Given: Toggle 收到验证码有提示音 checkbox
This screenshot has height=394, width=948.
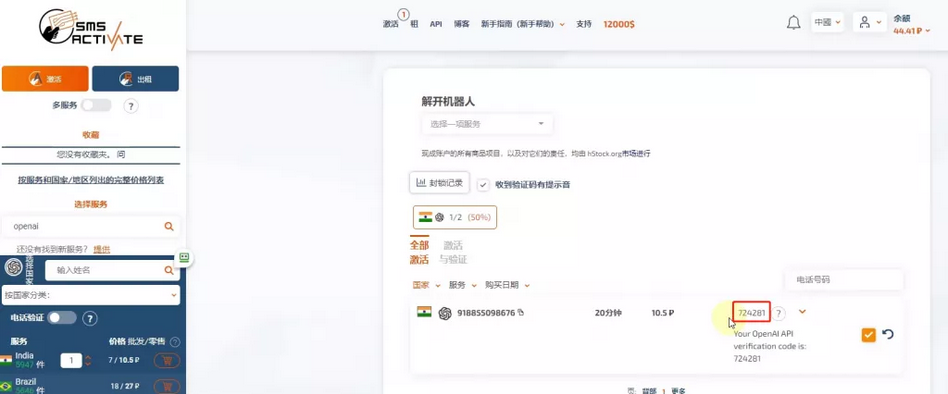Looking at the screenshot, I should tap(483, 185).
